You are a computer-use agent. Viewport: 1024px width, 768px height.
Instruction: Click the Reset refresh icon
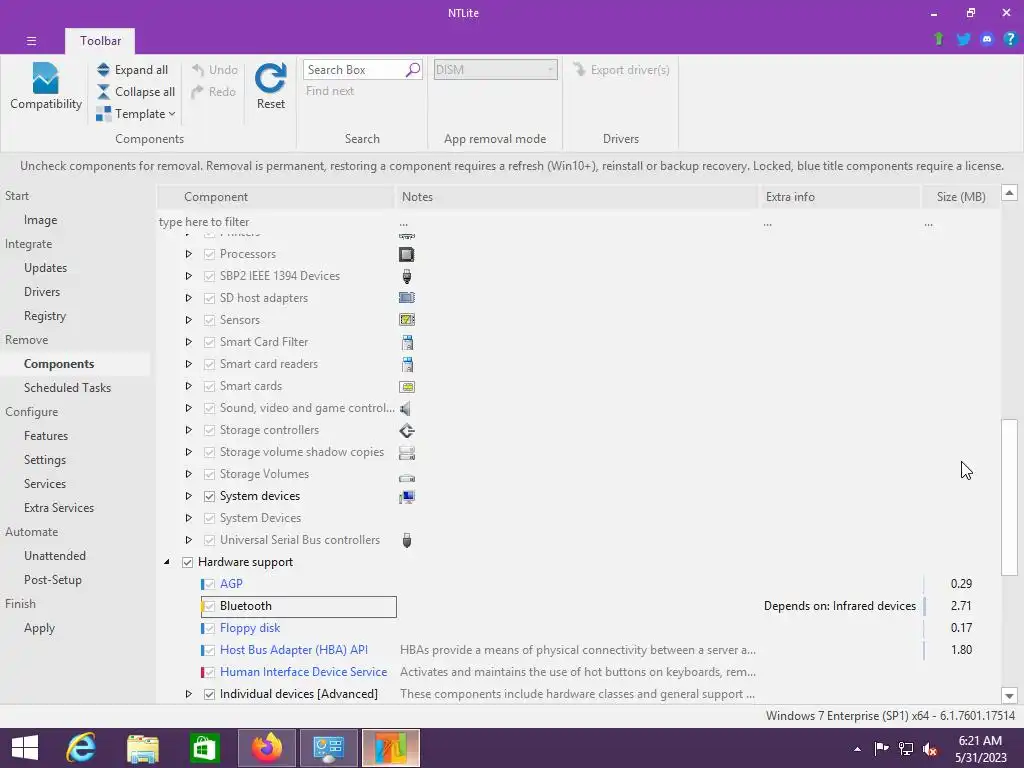(270, 78)
